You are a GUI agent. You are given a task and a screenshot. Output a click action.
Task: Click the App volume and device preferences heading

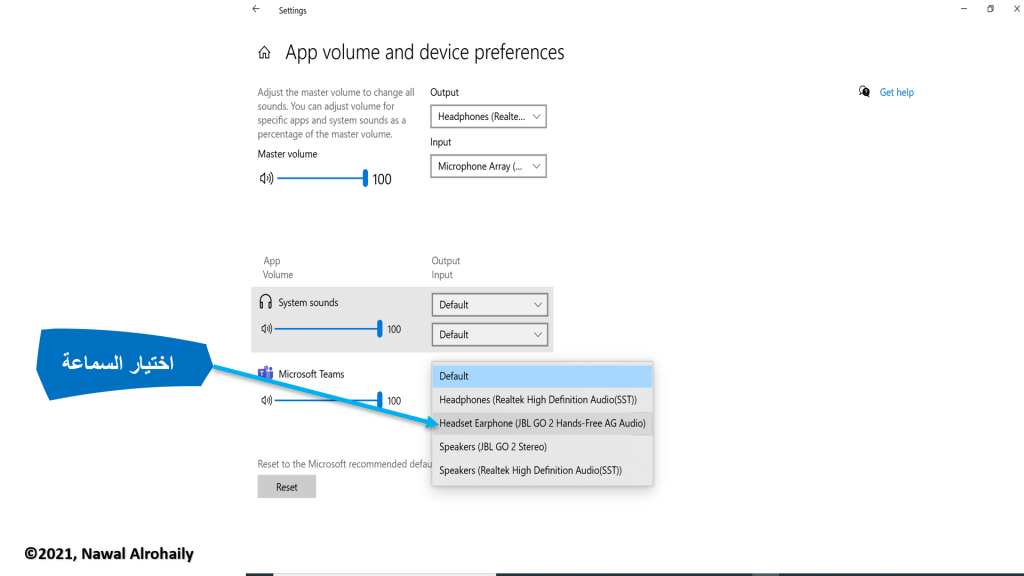coord(424,52)
